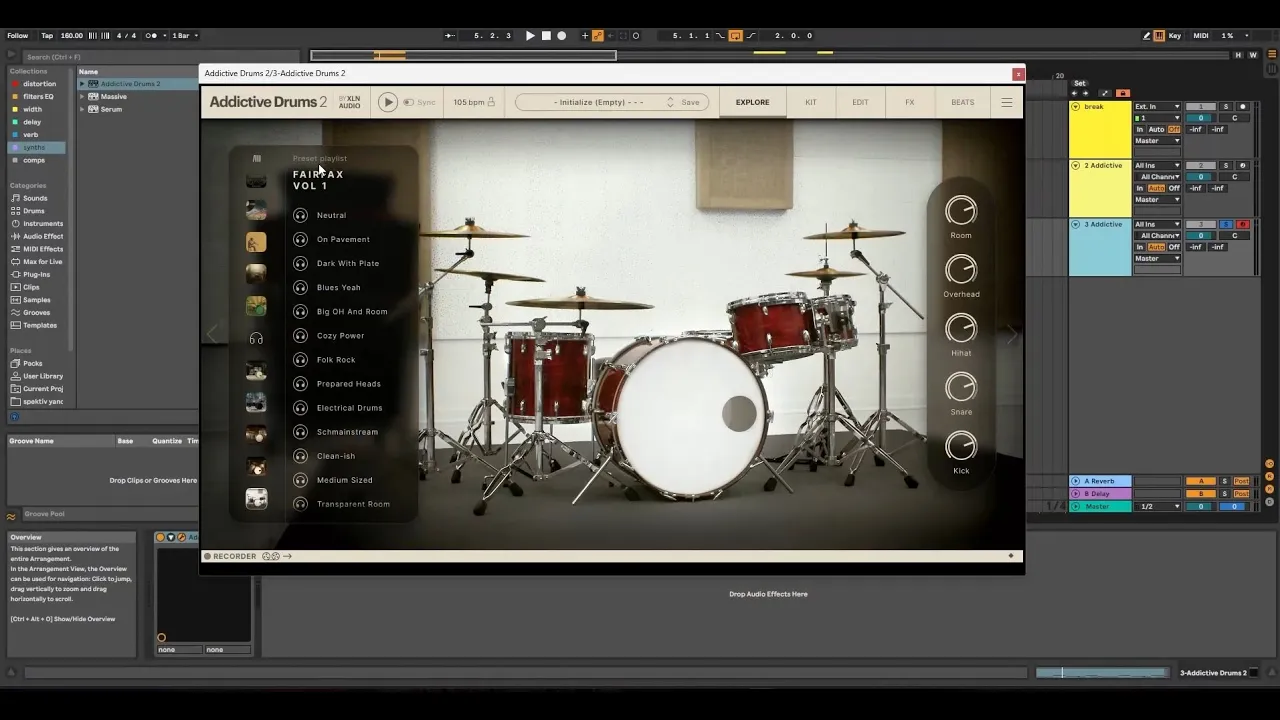
Task: Open the Drums category in the browser
Action: pyautogui.click(x=34, y=211)
